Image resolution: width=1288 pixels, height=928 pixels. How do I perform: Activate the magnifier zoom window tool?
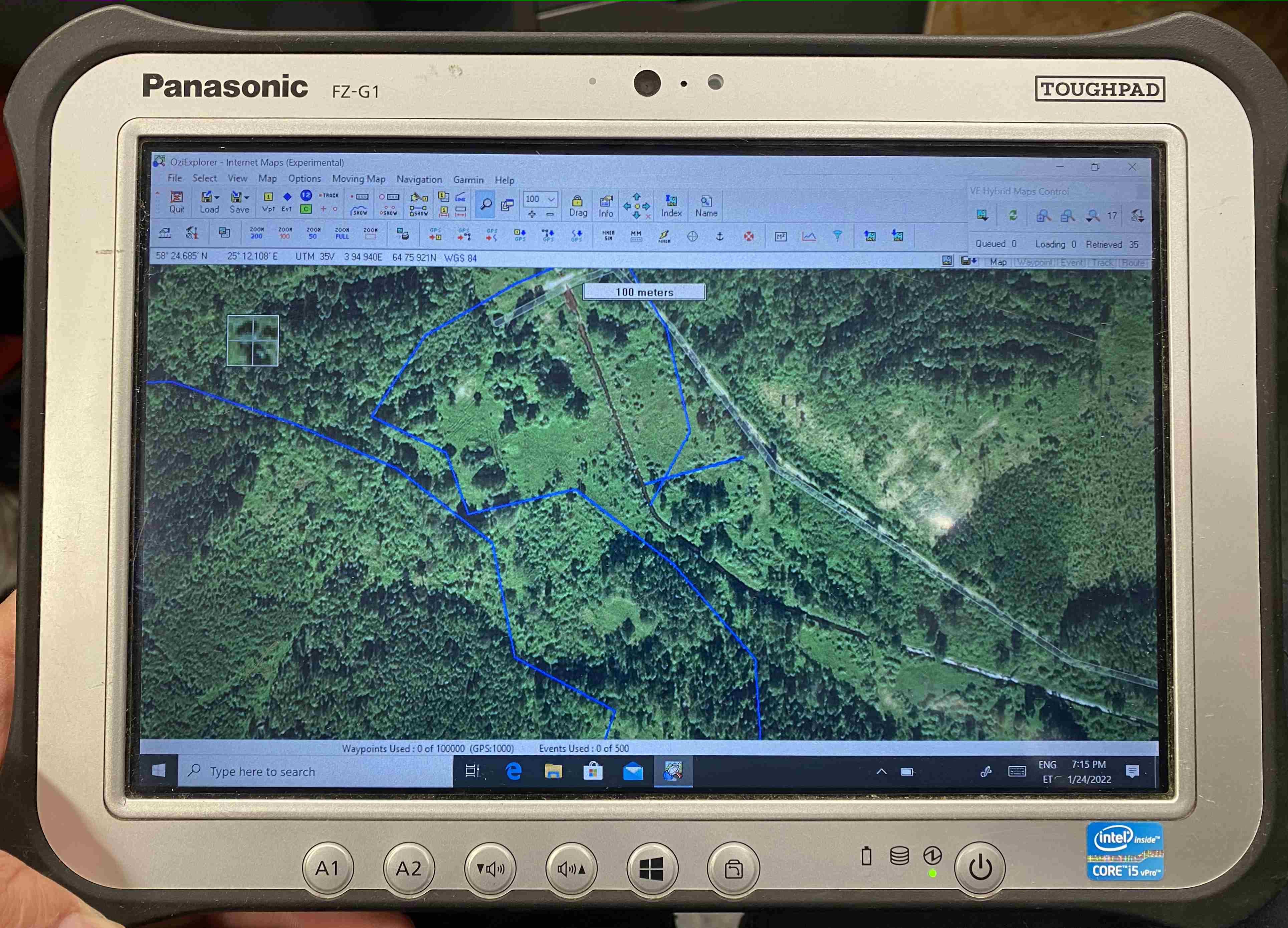(485, 204)
